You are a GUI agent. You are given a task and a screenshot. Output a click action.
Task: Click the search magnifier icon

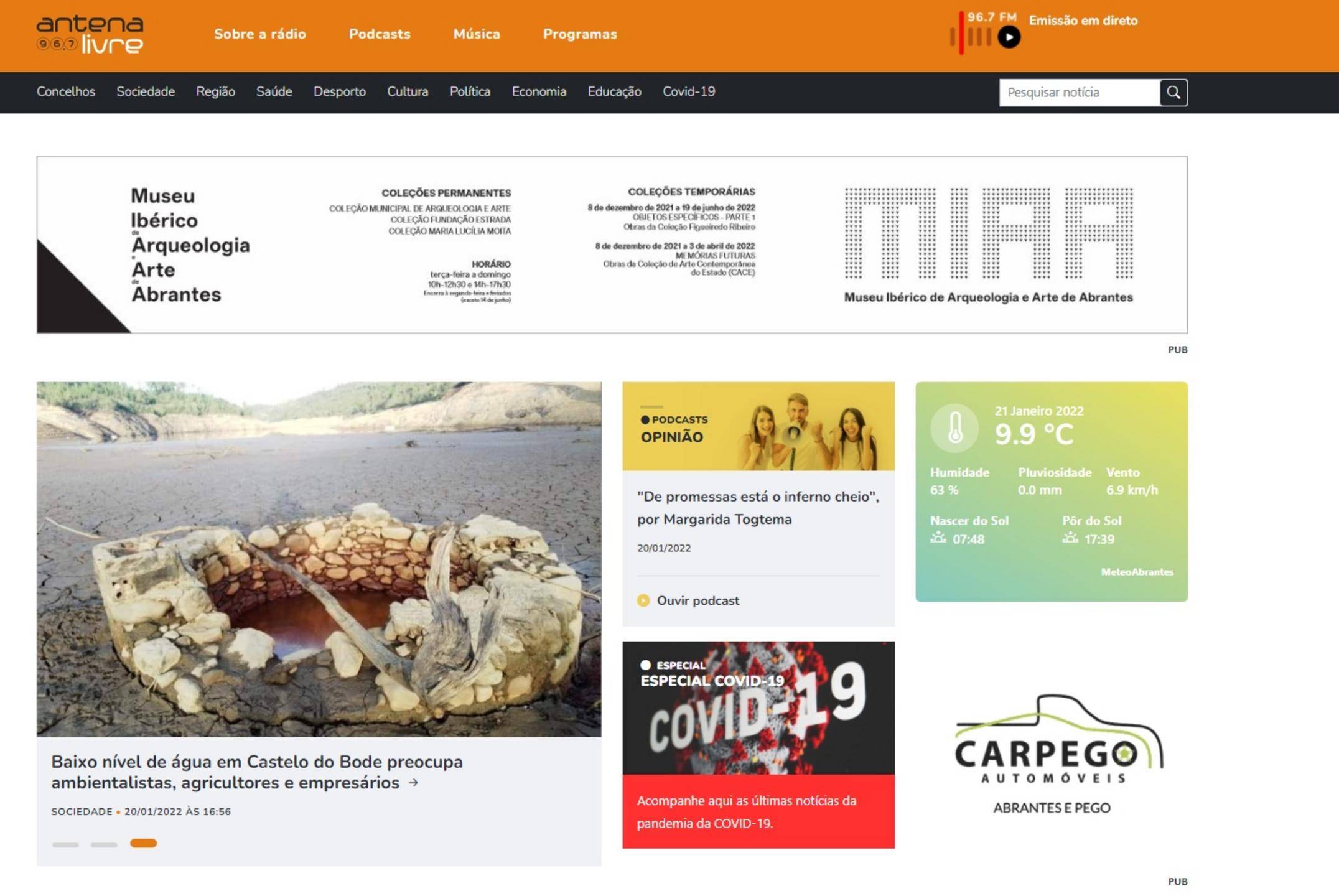pyautogui.click(x=1173, y=92)
